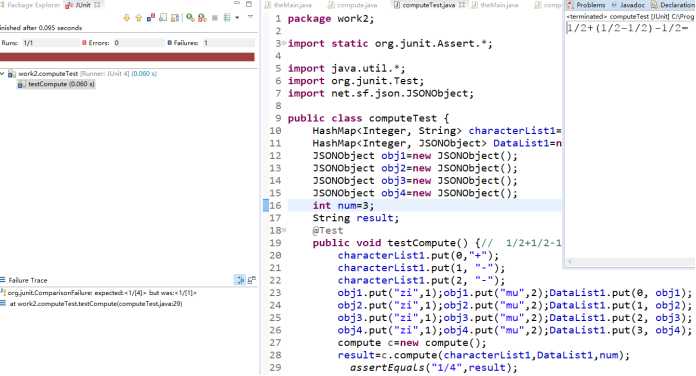The image size is (696, 376).
Task: Click 'import org.junit.Test;' line
Action: (356, 81)
